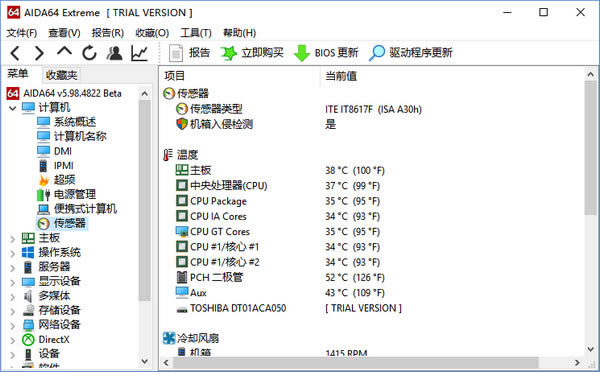600x372 pixels.
Task: Collapse the 计算机 tree node
Action: pos(12,108)
